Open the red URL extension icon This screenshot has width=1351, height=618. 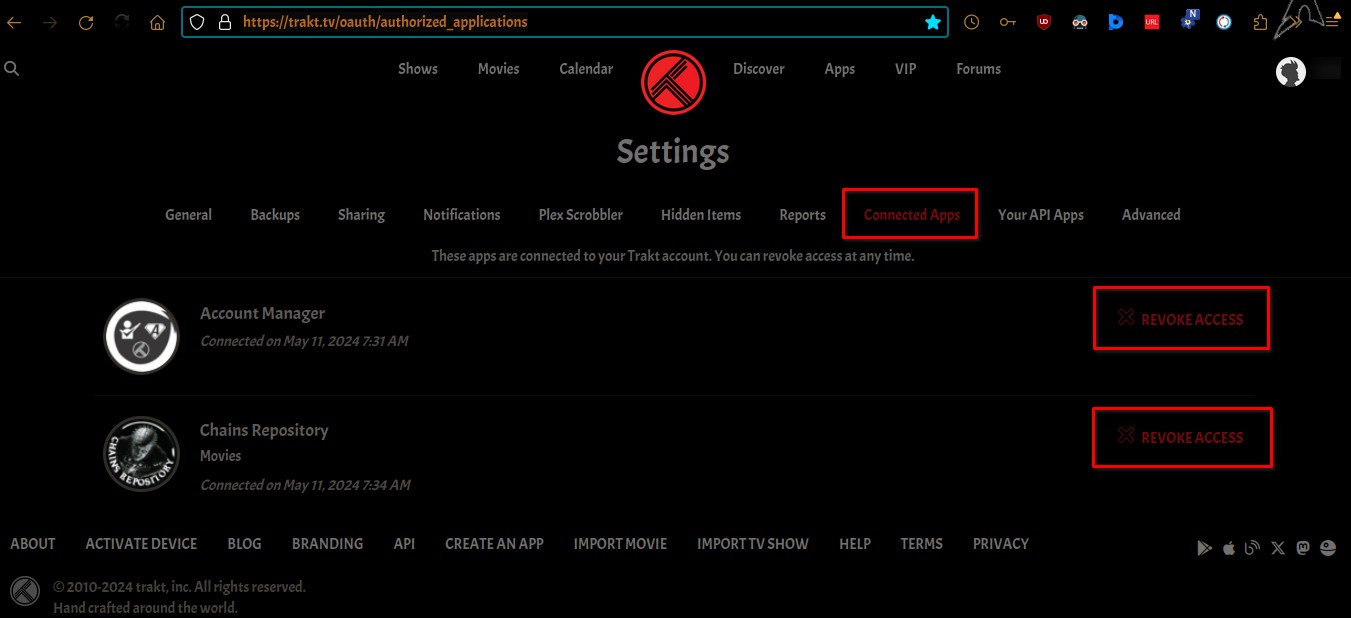click(x=1152, y=22)
